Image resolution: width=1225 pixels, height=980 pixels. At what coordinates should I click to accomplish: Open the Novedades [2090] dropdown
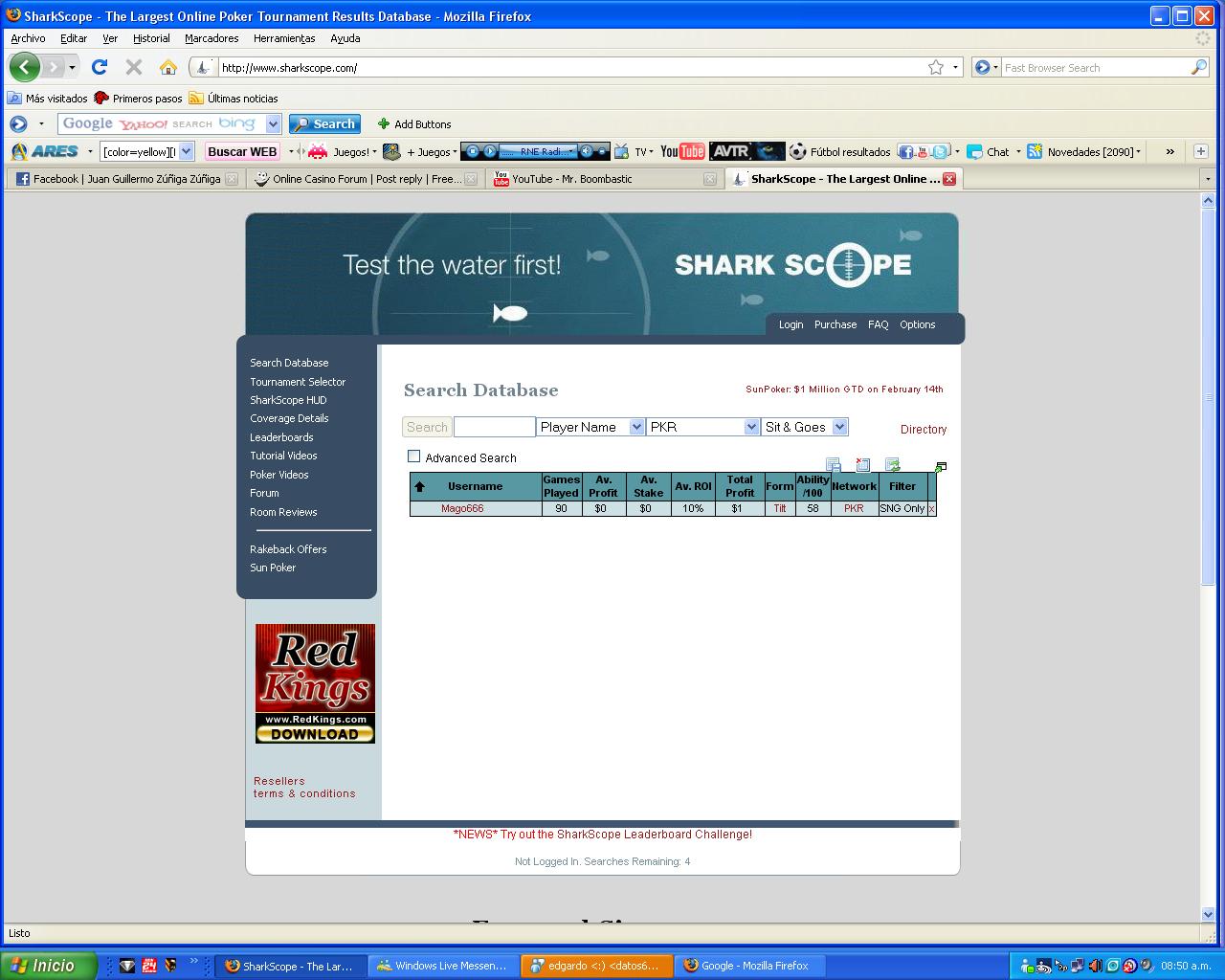[x=1138, y=151]
